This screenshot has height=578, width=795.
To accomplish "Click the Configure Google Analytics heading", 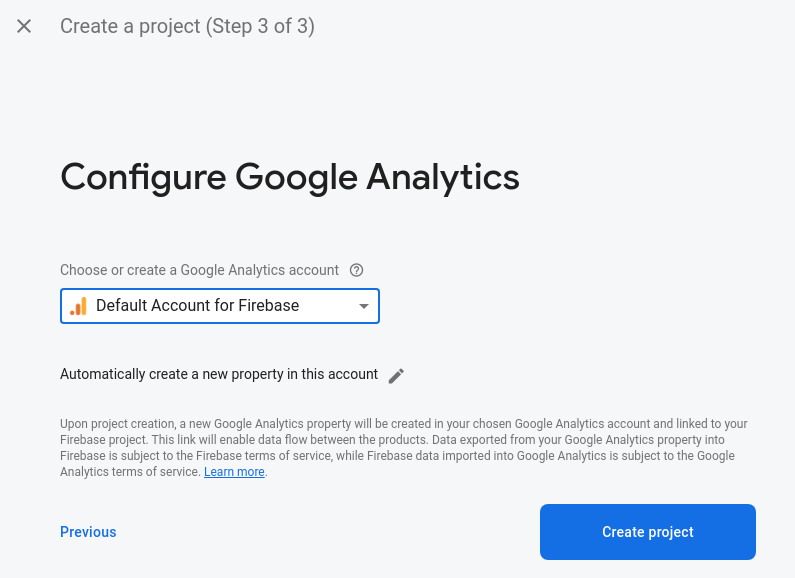I will coord(290,177).
